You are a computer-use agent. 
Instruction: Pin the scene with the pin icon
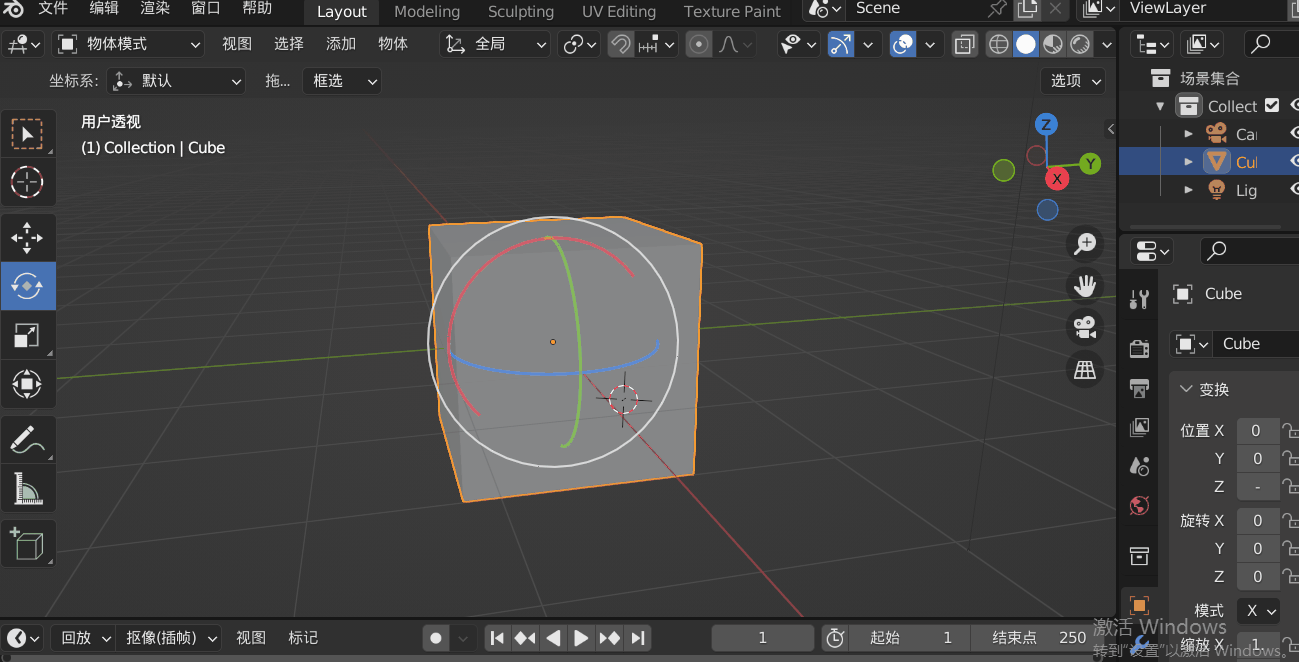coord(997,9)
